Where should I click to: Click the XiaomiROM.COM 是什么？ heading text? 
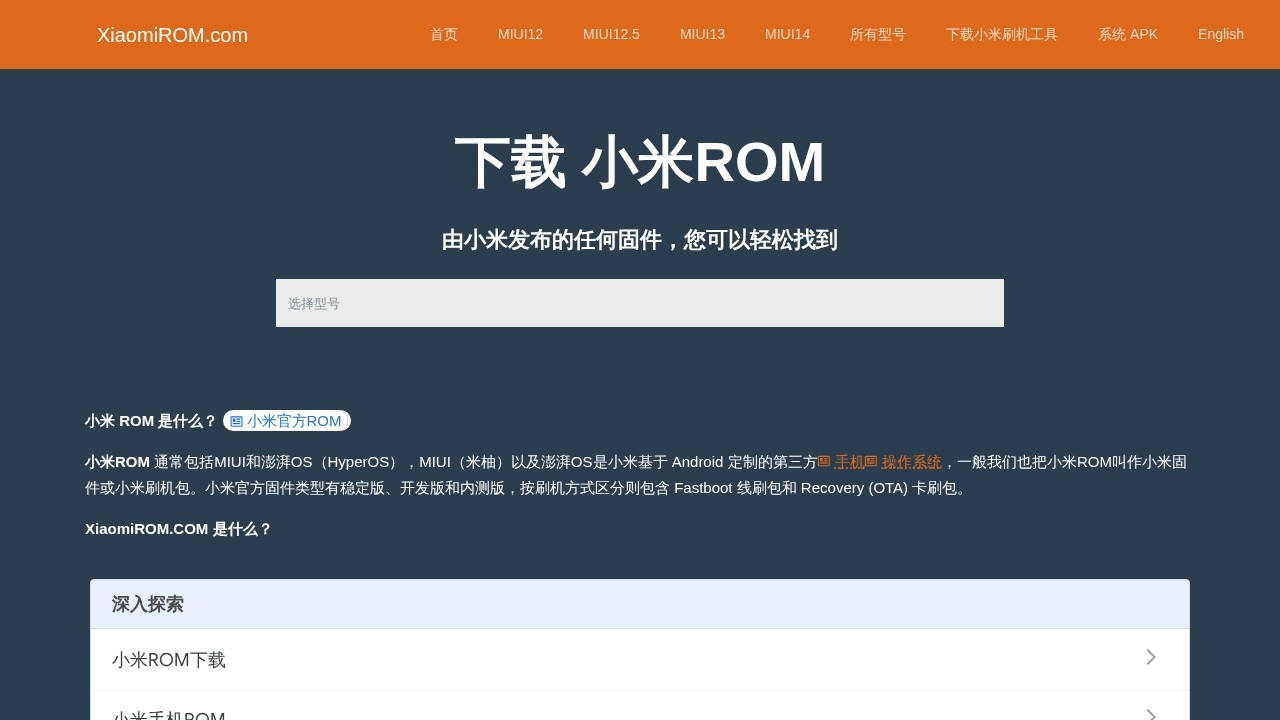(178, 529)
